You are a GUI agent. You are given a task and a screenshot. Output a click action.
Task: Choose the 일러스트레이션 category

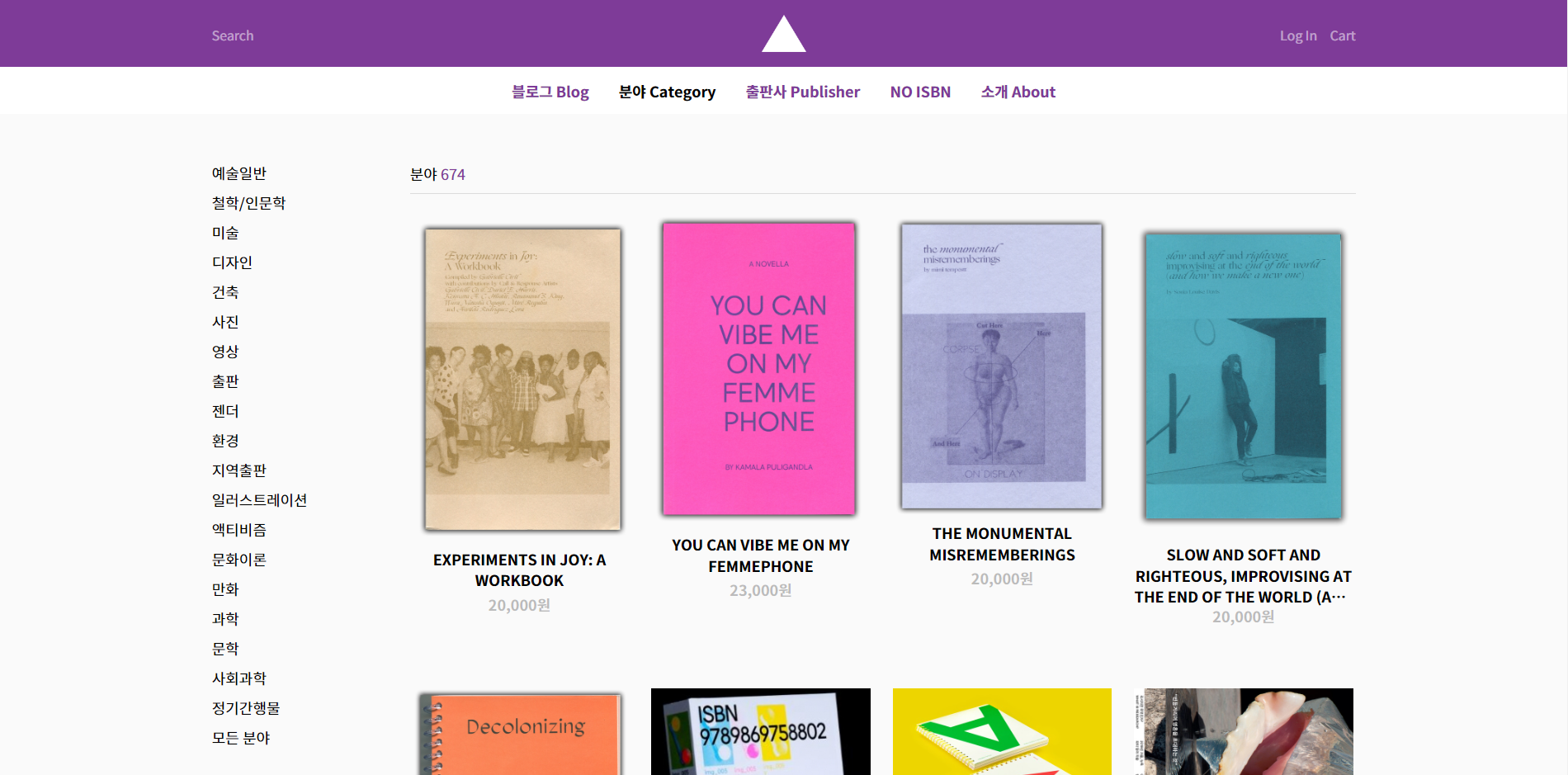(259, 500)
